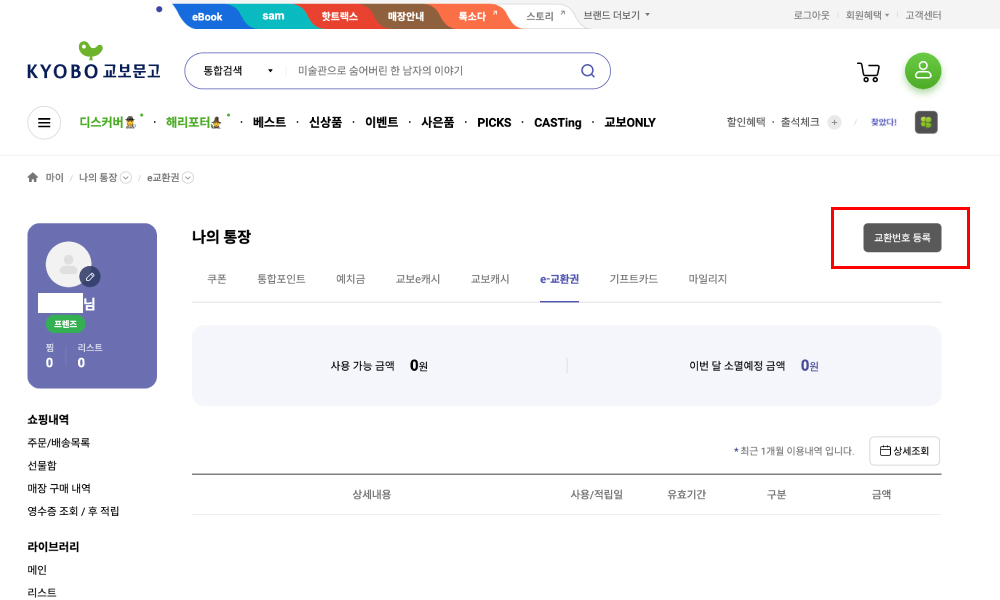Select the e-교환권 tab
The image size is (1000, 600).
click(559, 279)
